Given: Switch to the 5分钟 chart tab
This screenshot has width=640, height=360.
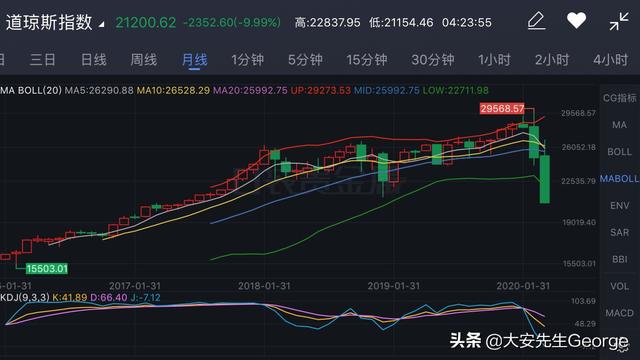Looking at the screenshot, I should [305, 60].
